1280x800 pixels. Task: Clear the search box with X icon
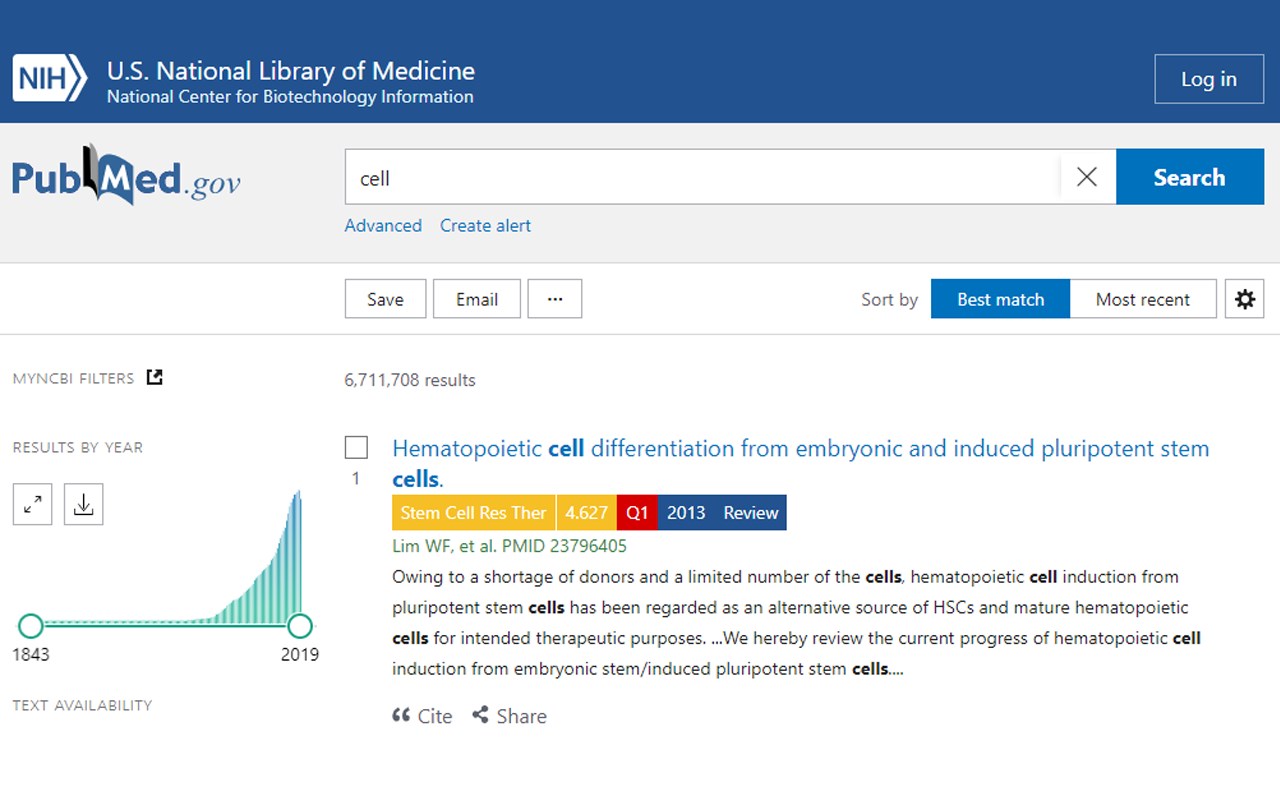(1087, 177)
